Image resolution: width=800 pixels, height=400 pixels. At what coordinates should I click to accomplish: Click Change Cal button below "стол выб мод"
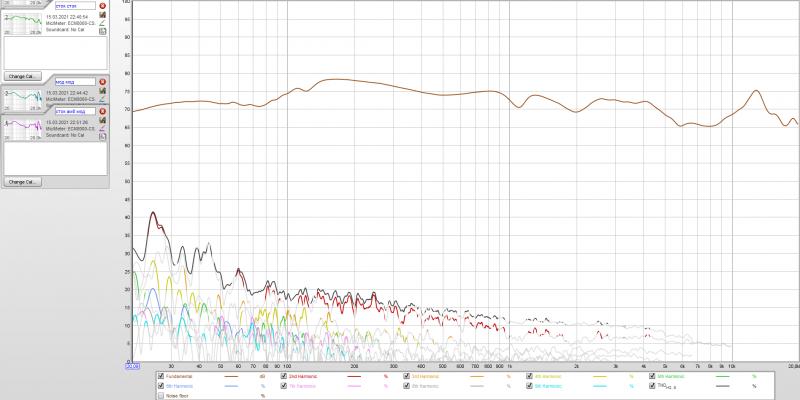tap(22, 182)
